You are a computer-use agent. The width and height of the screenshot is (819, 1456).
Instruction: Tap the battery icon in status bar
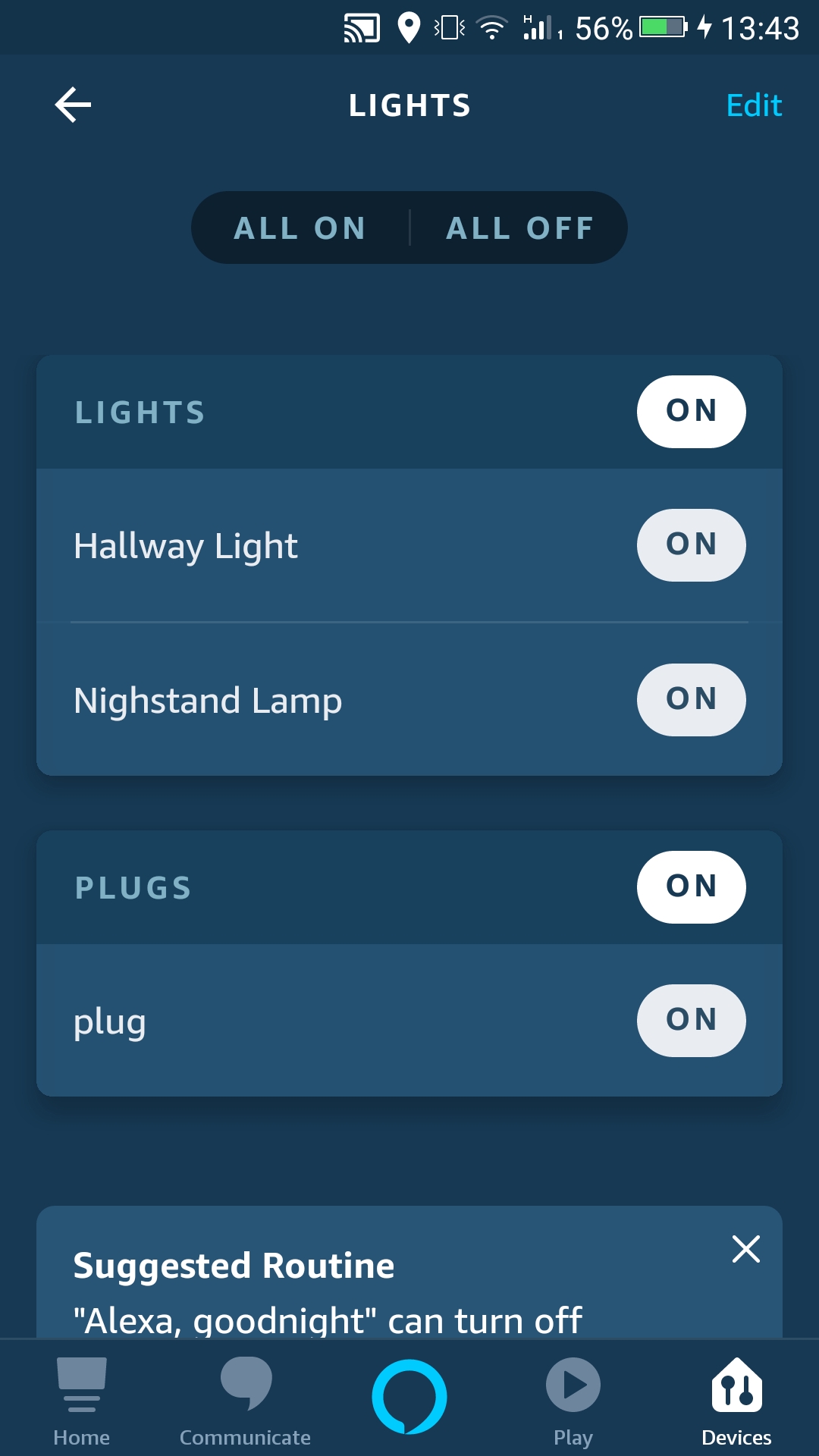[663, 27]
